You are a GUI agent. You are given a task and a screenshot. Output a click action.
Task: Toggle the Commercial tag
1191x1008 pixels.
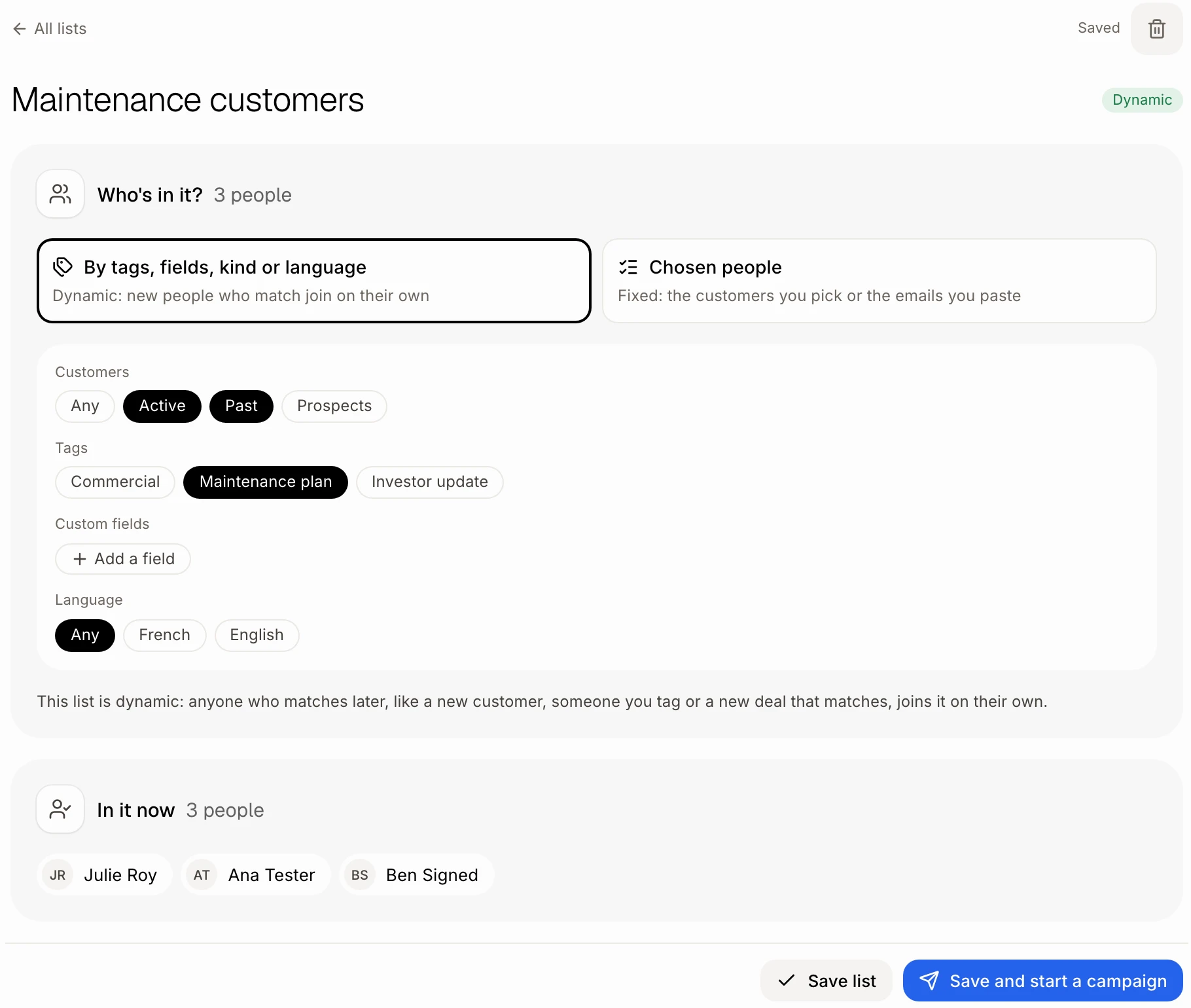click(x=115, y=482)
